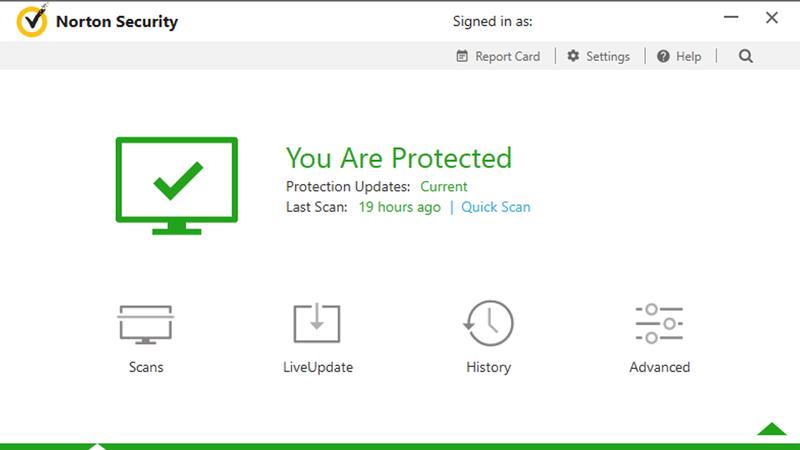The image size is (800, 450).
Task: Click the Settings text label
Action: click(x=608, y=56)
